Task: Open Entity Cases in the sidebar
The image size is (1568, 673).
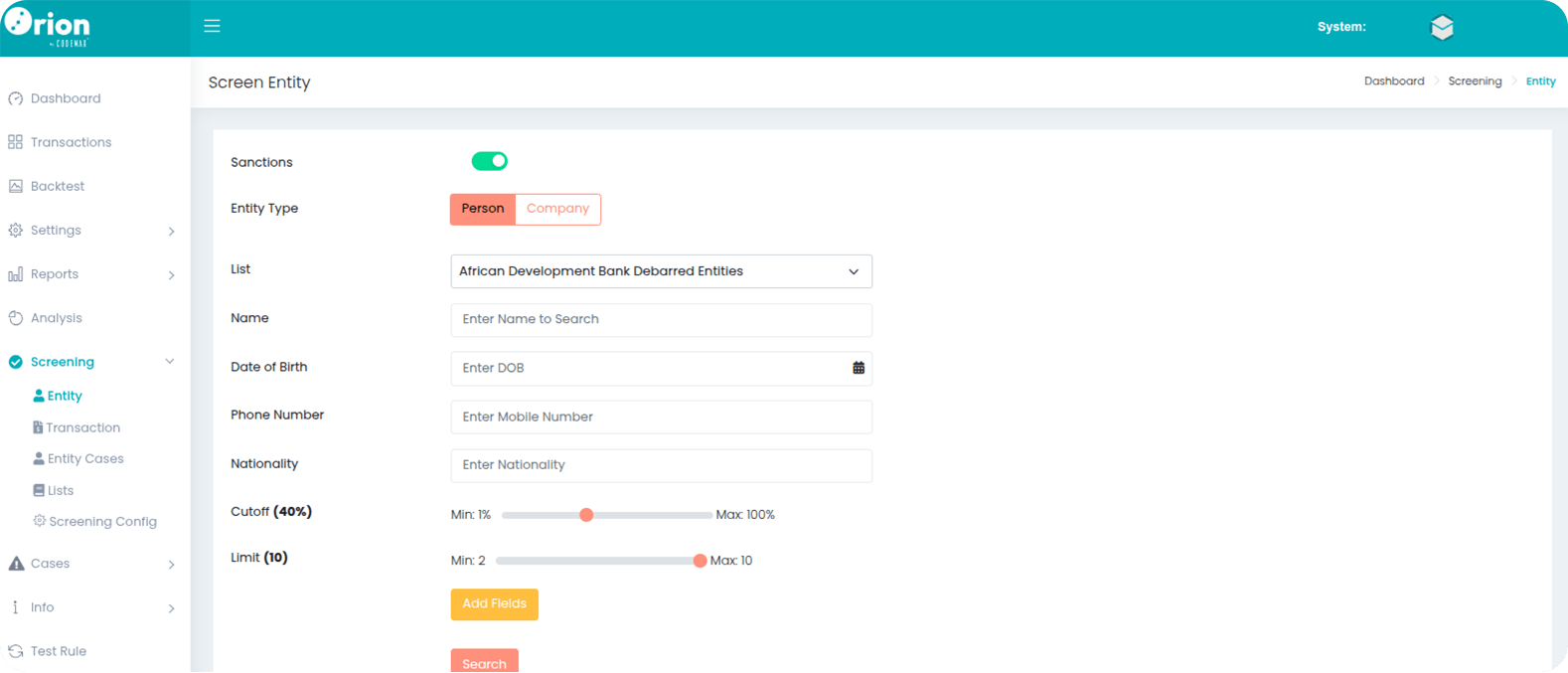Action: tap(85, 459)
